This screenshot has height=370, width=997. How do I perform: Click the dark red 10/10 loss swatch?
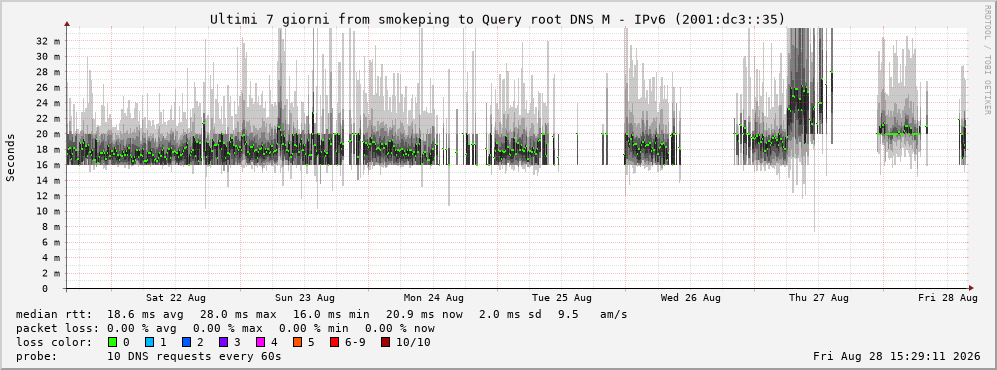[x=386, y=342]
